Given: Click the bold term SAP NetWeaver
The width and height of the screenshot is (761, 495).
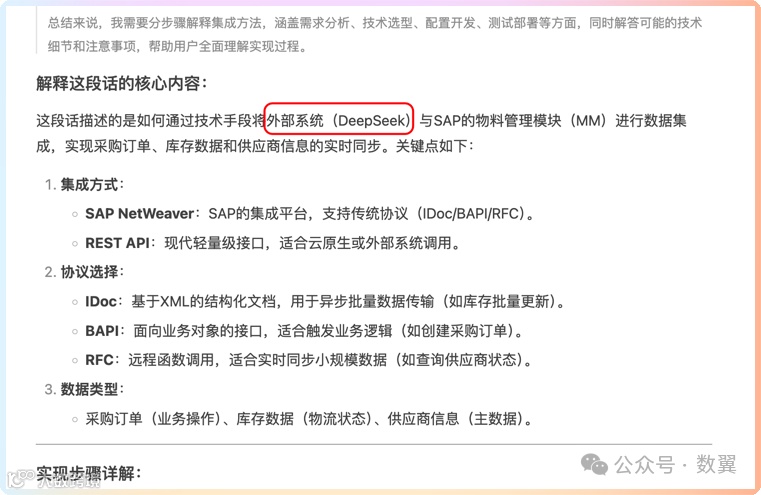Looking at the screenshot, I should 140,214.
